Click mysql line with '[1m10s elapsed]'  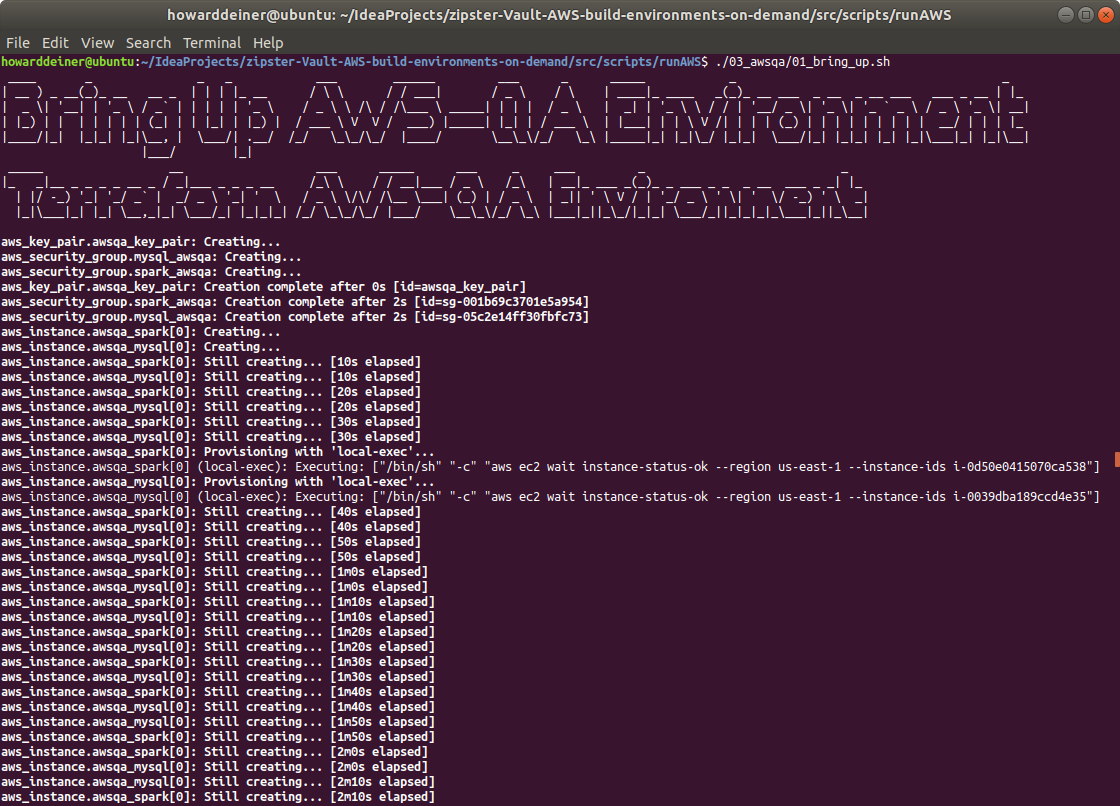[x=218, y=617]
